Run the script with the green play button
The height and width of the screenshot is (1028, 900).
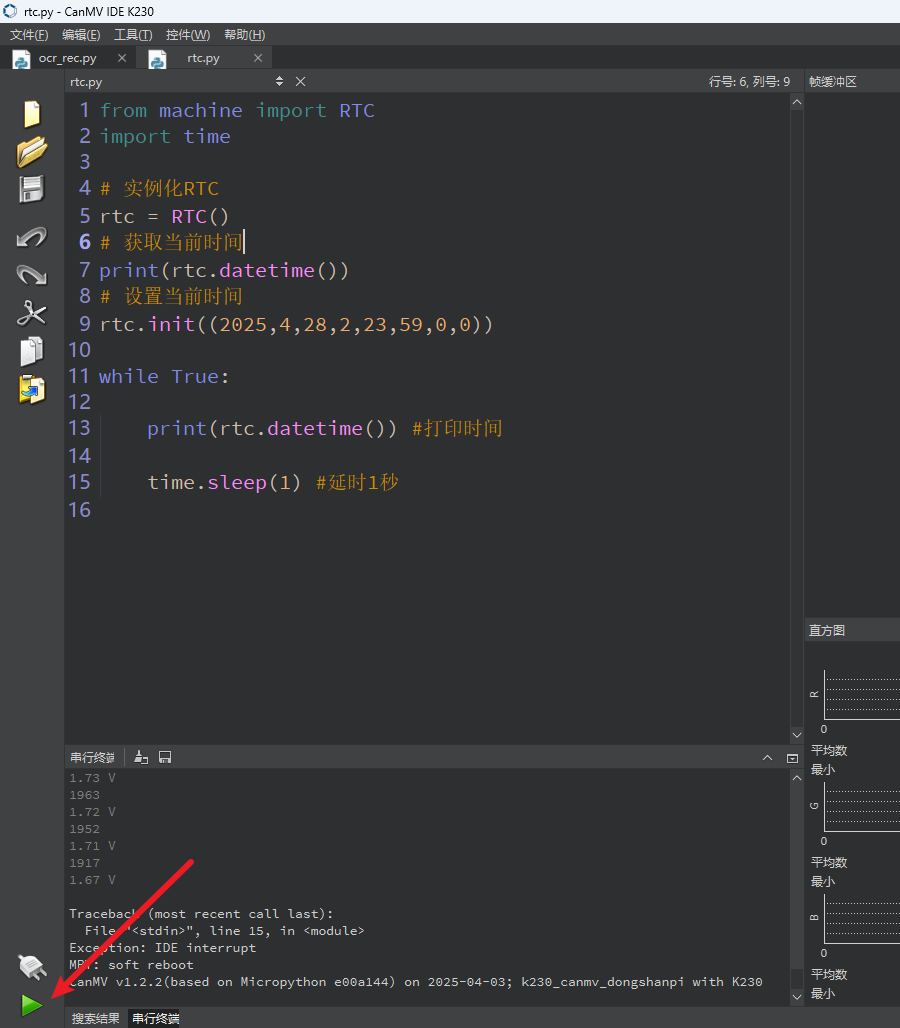click(x=31, y=1005)
